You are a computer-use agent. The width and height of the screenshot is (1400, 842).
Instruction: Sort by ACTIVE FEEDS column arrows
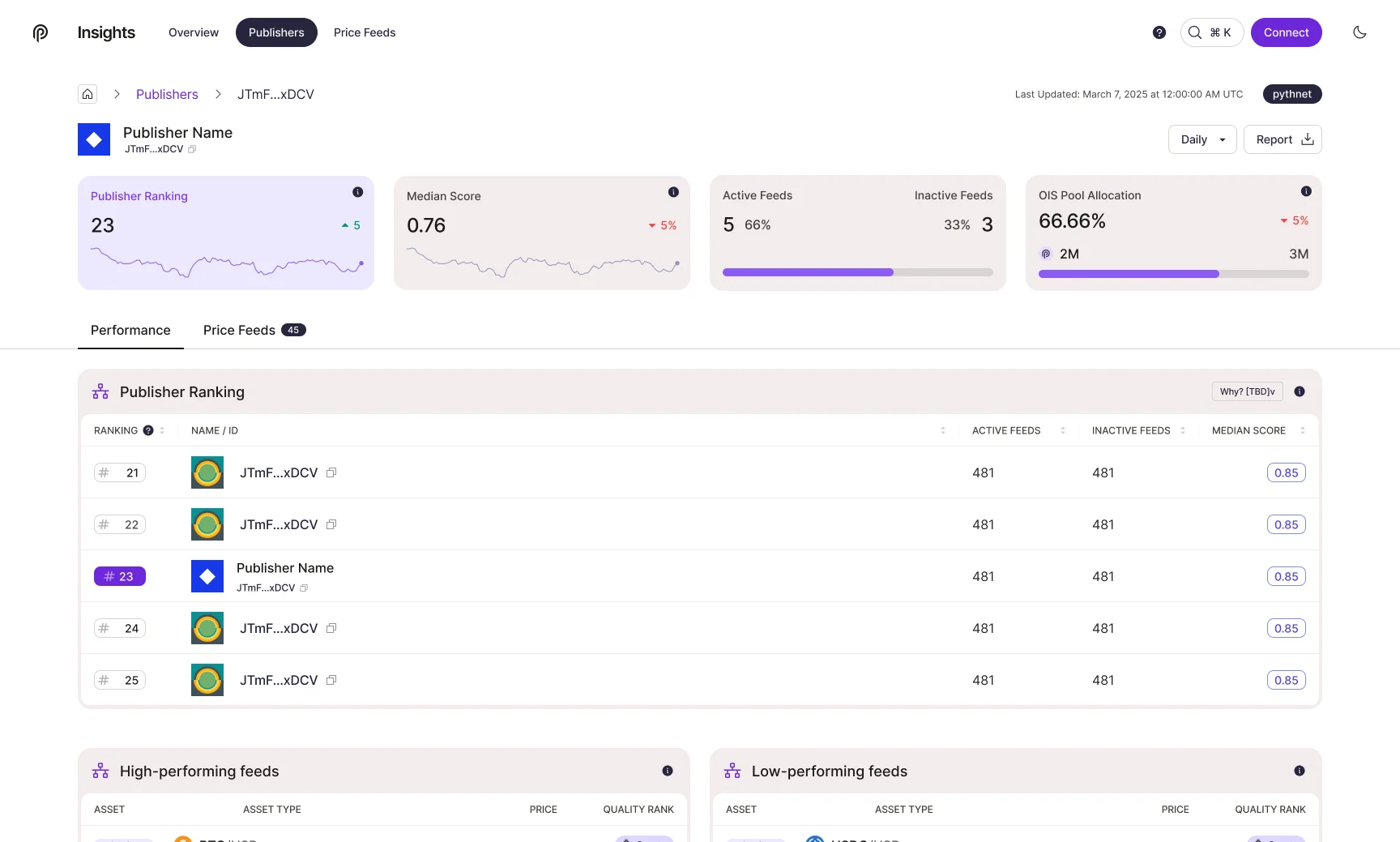tap(1063, 430)
